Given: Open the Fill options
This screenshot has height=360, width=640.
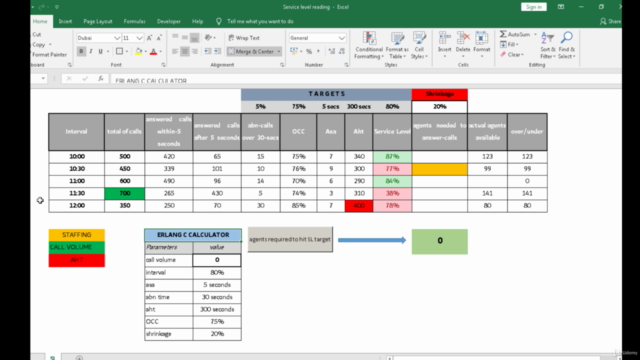Looking at the screenshot, I should 509,44.
